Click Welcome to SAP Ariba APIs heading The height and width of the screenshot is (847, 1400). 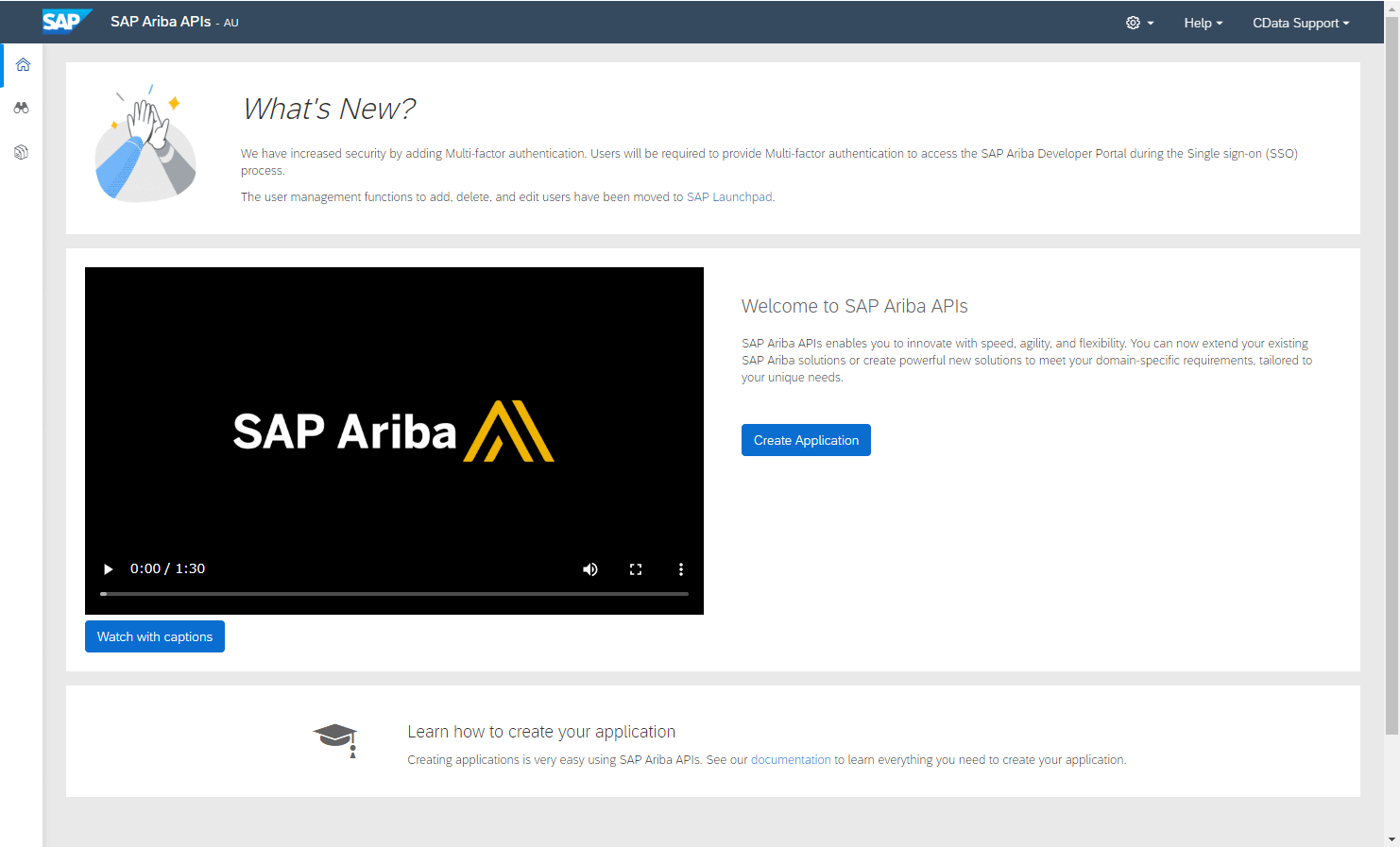tap(854, 306)
